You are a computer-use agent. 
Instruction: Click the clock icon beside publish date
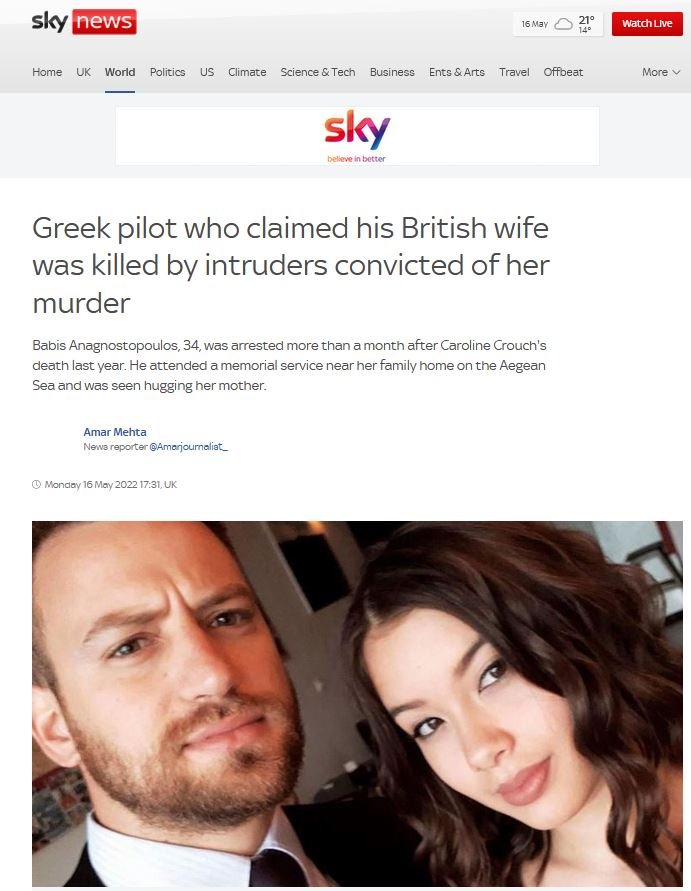[36, 484]
